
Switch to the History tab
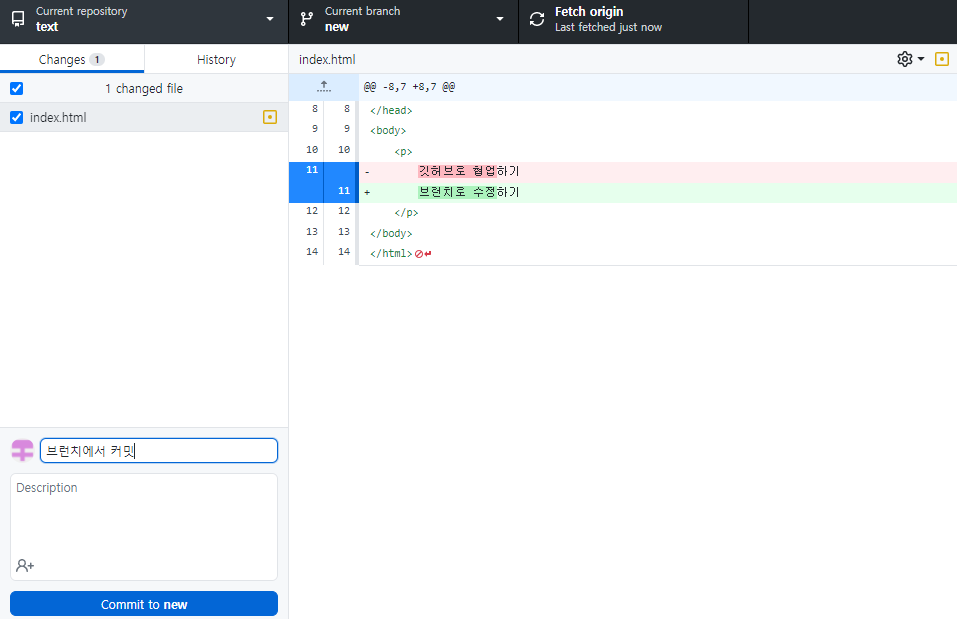(216, 59)
